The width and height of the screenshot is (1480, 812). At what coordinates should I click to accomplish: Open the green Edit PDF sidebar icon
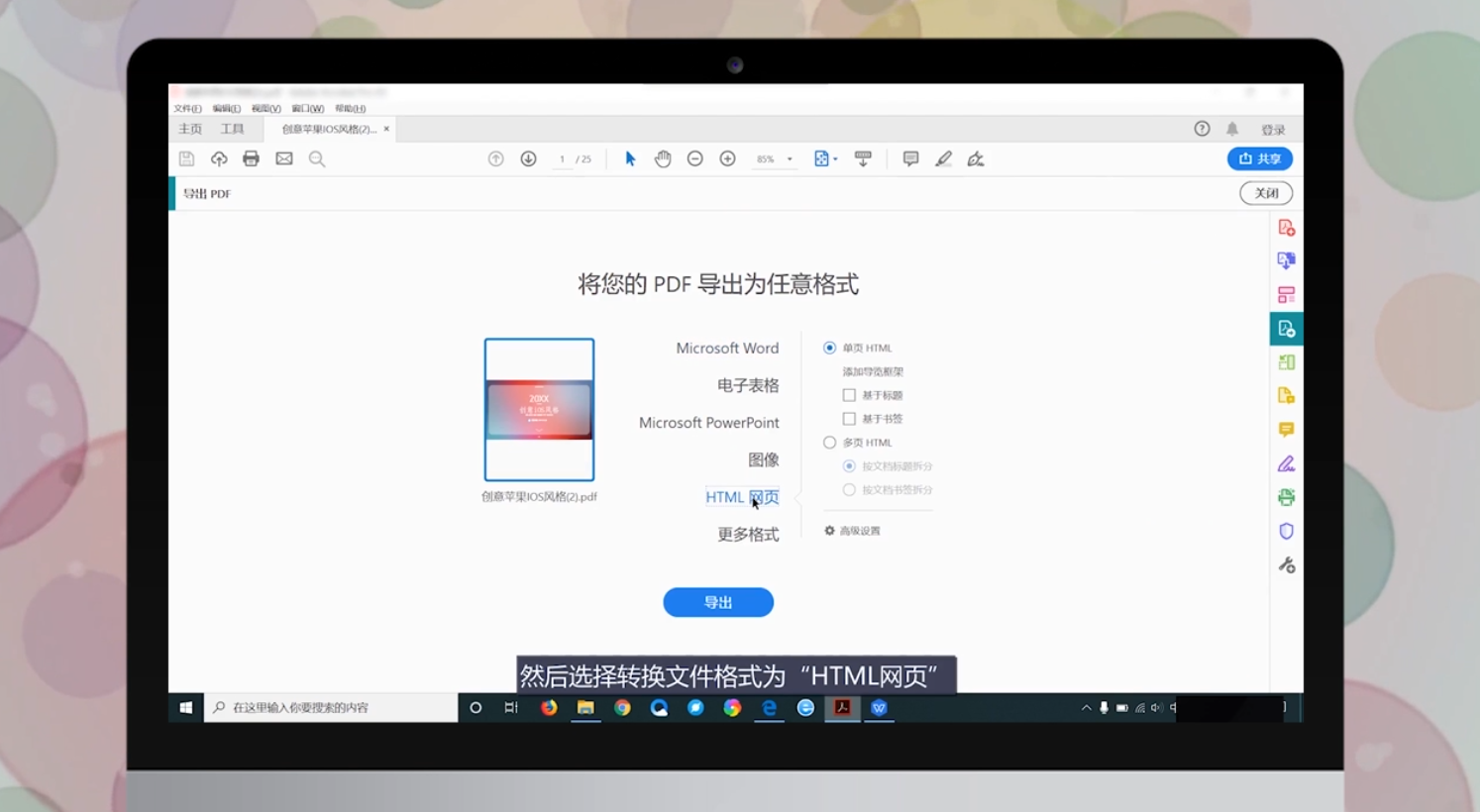[1286, 362]
